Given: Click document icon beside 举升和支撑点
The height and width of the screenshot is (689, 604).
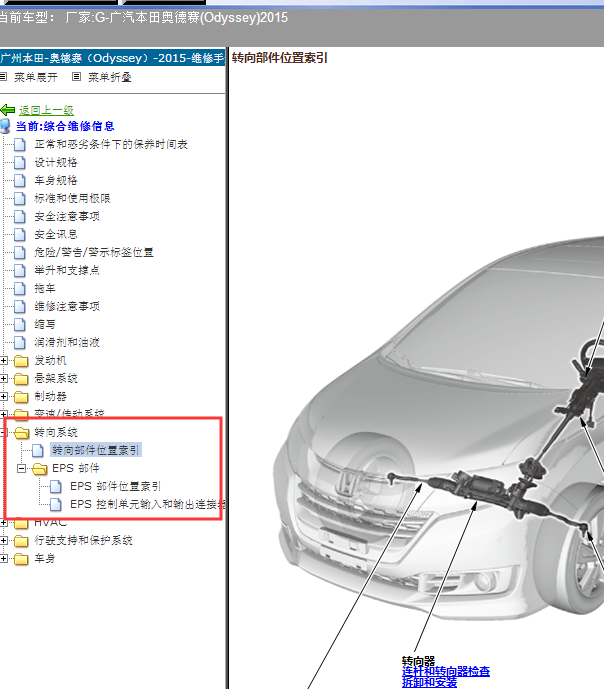Looking at the screenshot, I should click(19, 270).
